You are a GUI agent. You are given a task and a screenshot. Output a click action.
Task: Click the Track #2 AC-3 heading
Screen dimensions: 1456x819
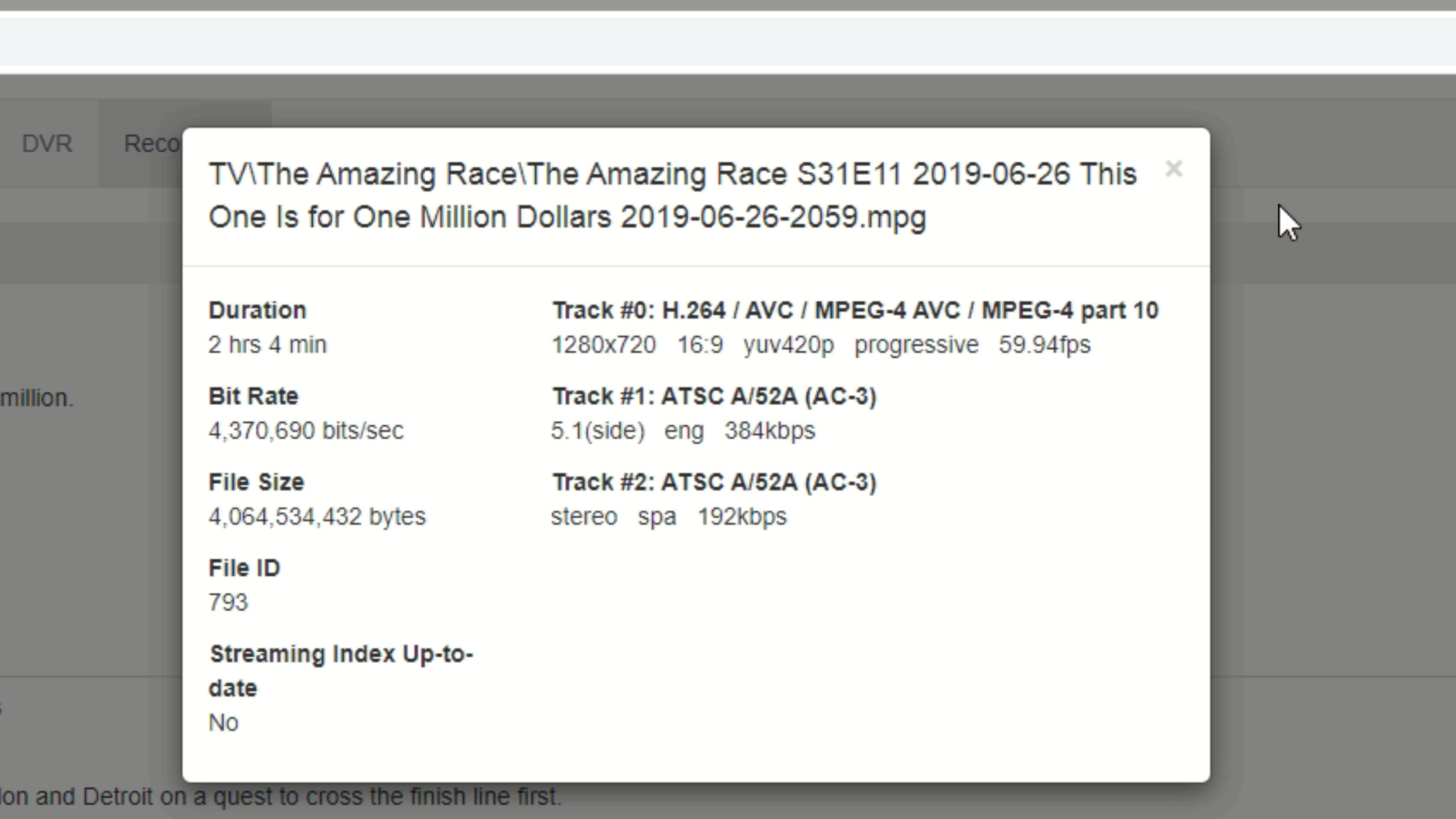714,482
